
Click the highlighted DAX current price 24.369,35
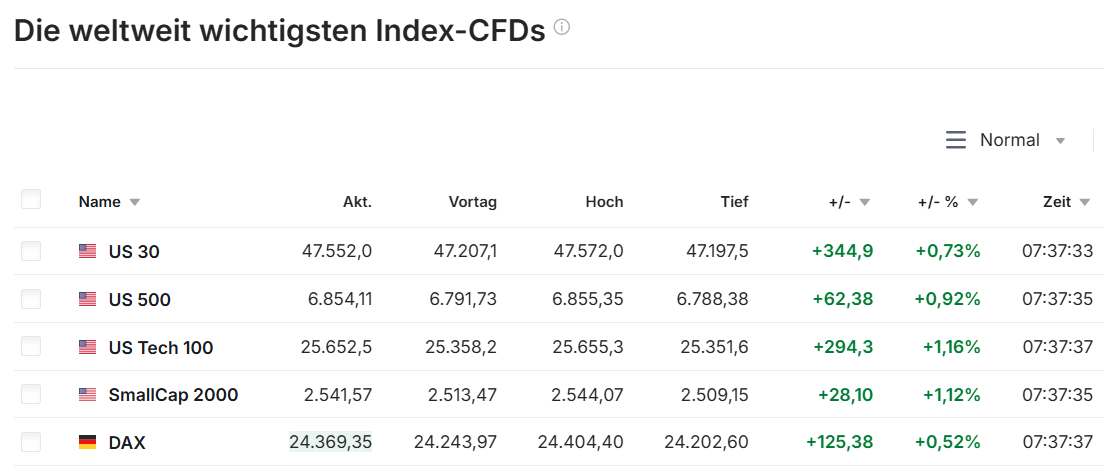[330, 442]
